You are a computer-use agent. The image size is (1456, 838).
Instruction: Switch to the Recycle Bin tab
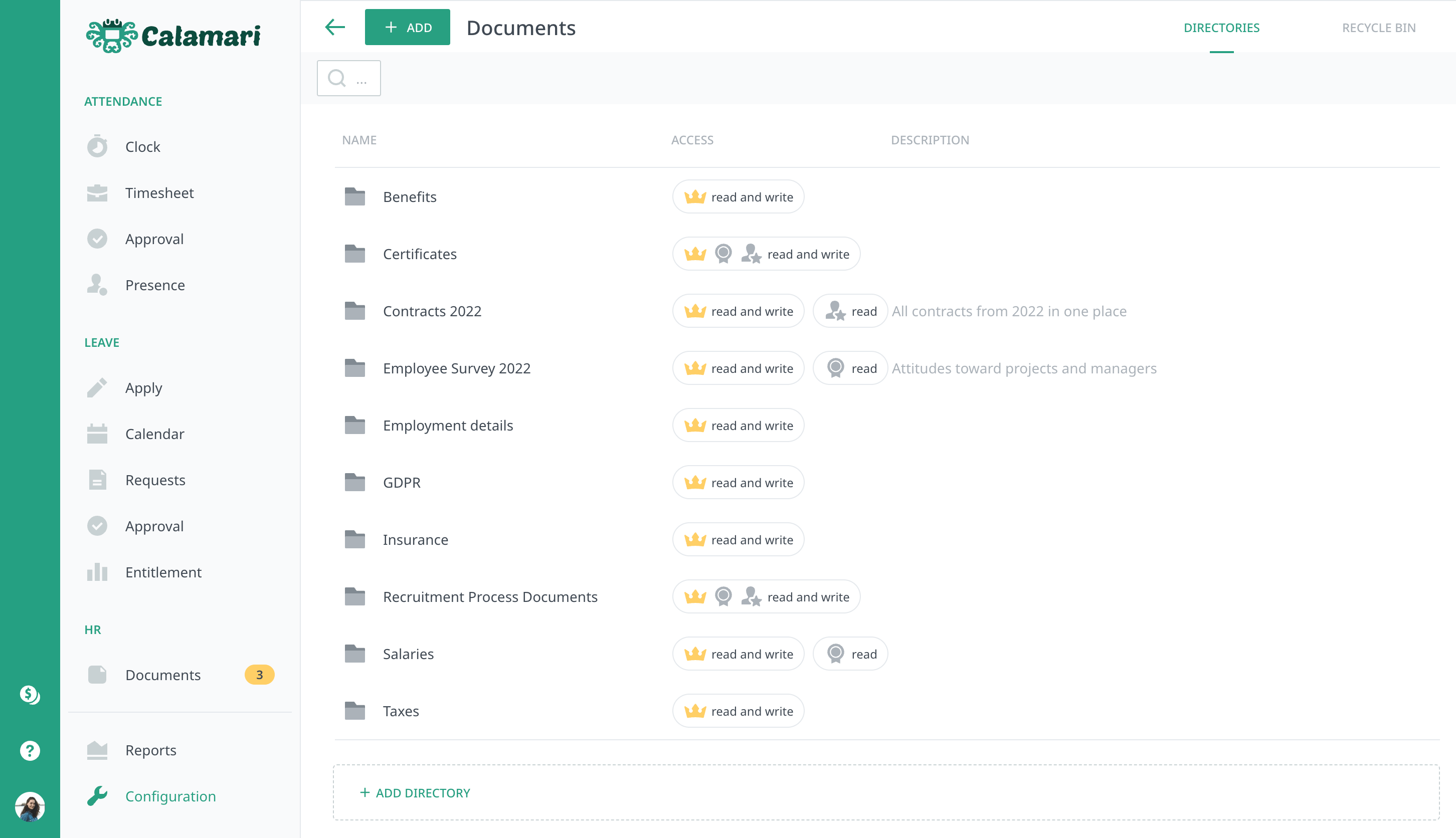tap(1378, 28)
